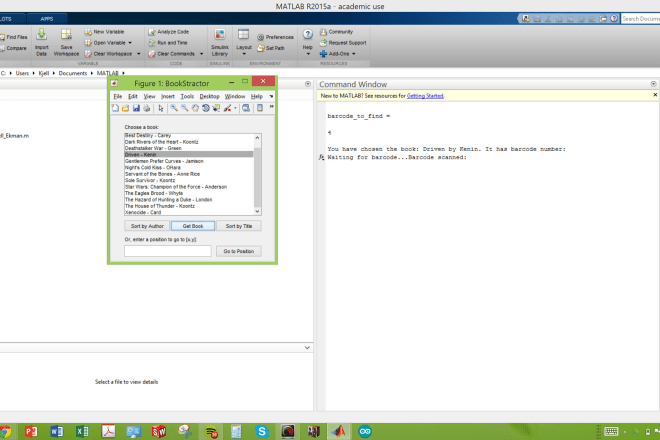Click the Print Figure icon in figure toolbar

pos(146,108)
